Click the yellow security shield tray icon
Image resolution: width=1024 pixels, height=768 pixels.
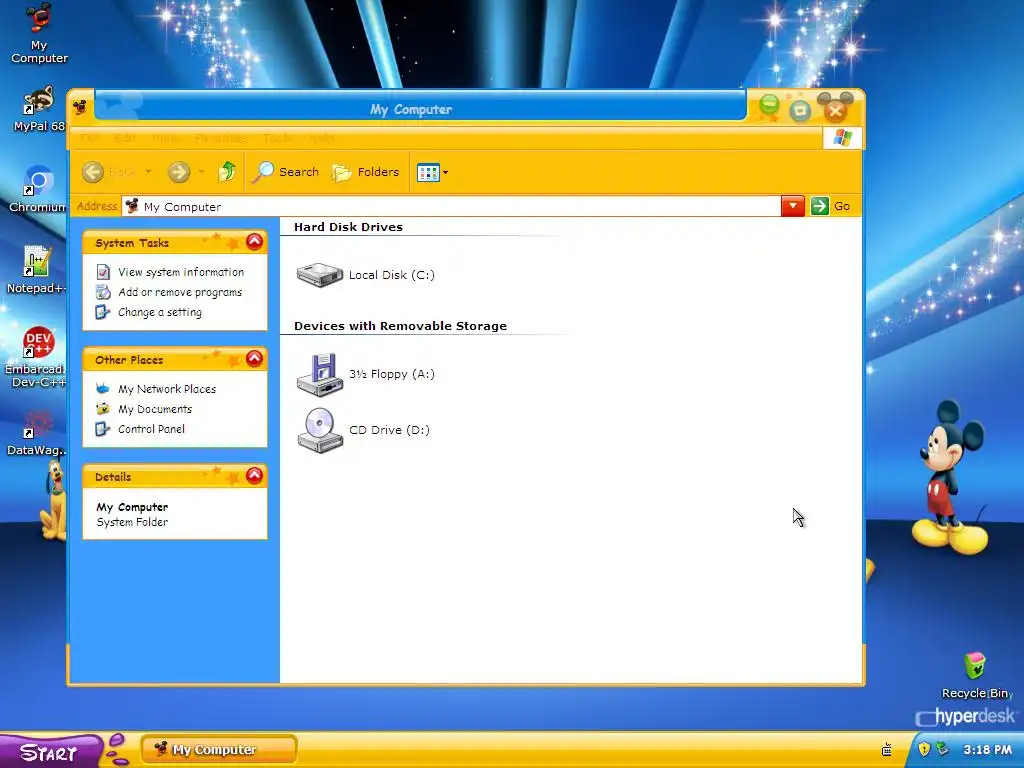tap(923, 749)
